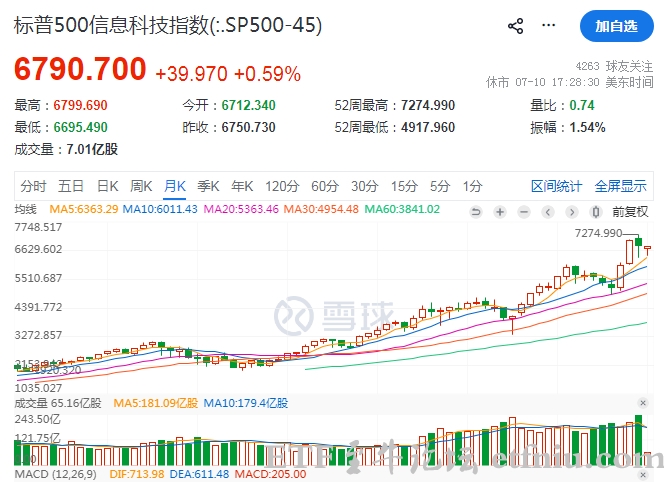Click the 最低 value 6695.490
The height and width of the screenshot is (482, 669).
[x=80, y=127]
